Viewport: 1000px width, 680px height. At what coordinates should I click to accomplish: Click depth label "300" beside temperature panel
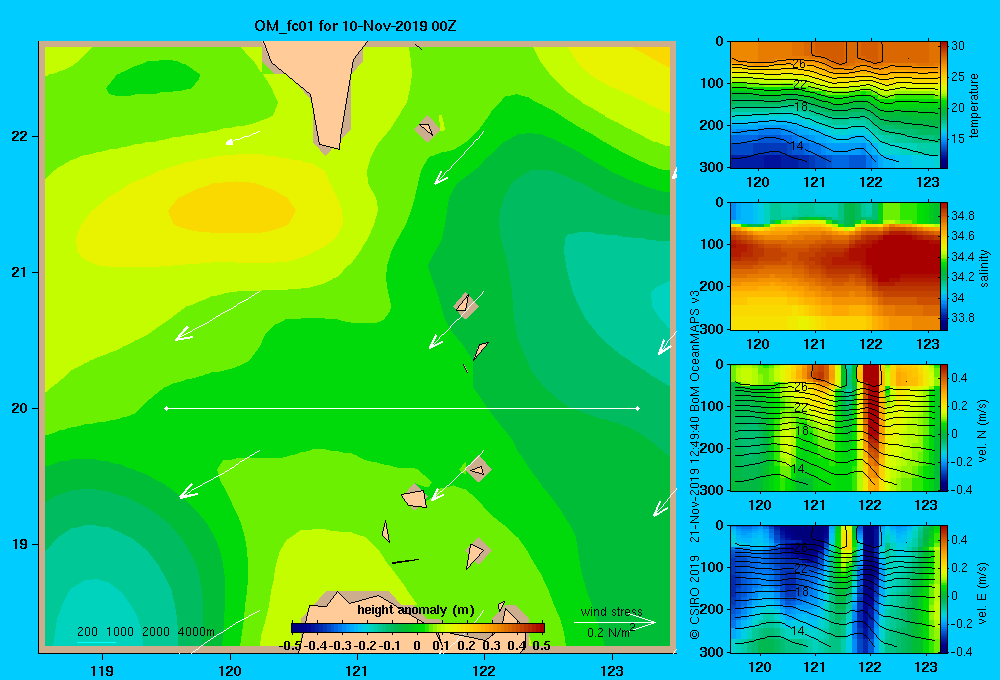click(x=712, y=167)
